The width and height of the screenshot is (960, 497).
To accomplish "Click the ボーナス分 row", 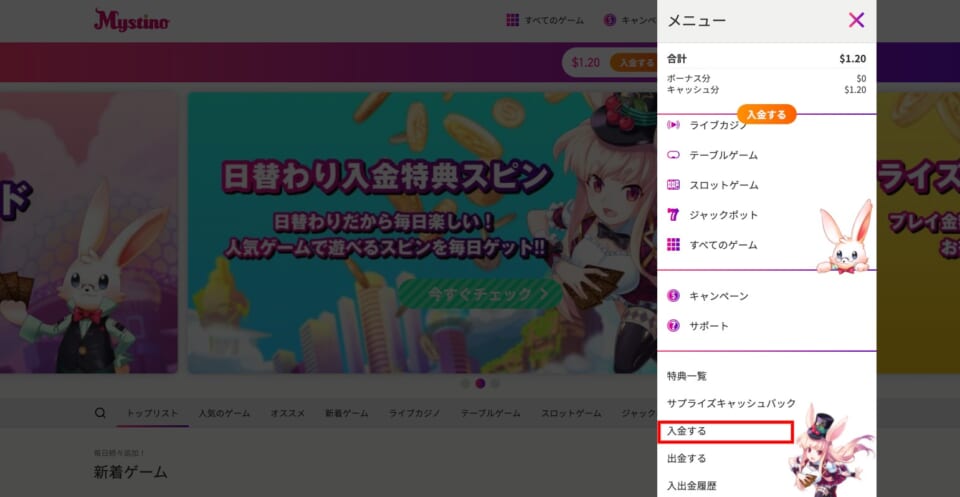I will coord(767,78).
